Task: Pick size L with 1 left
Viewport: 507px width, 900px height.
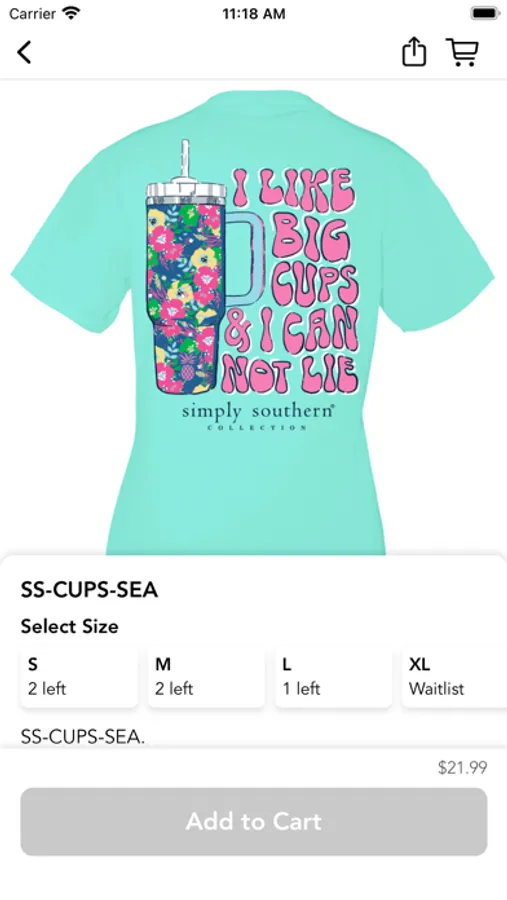Action: coord(334,677)
